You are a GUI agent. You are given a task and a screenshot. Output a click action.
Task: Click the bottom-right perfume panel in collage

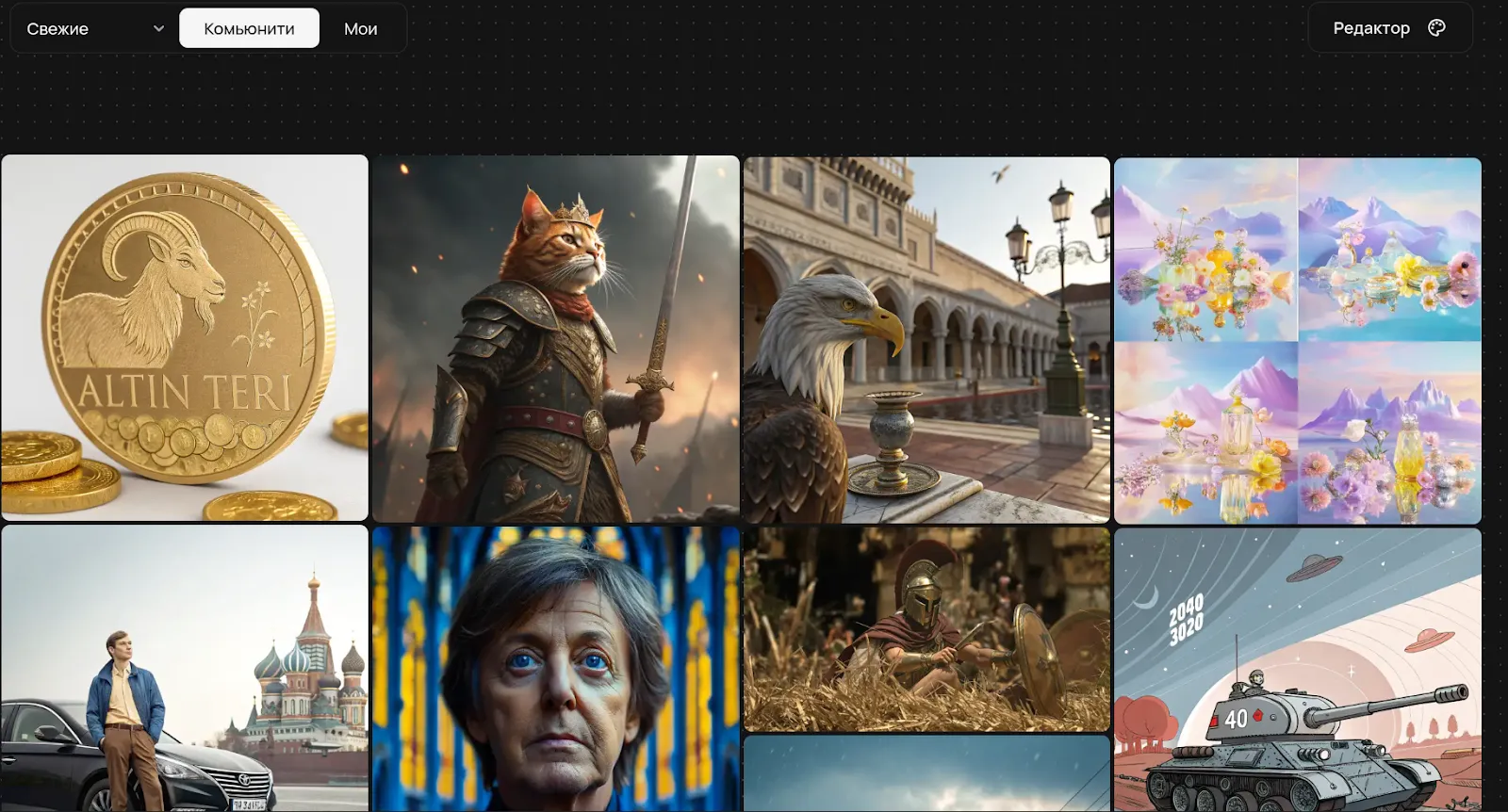coord(1390,432)
